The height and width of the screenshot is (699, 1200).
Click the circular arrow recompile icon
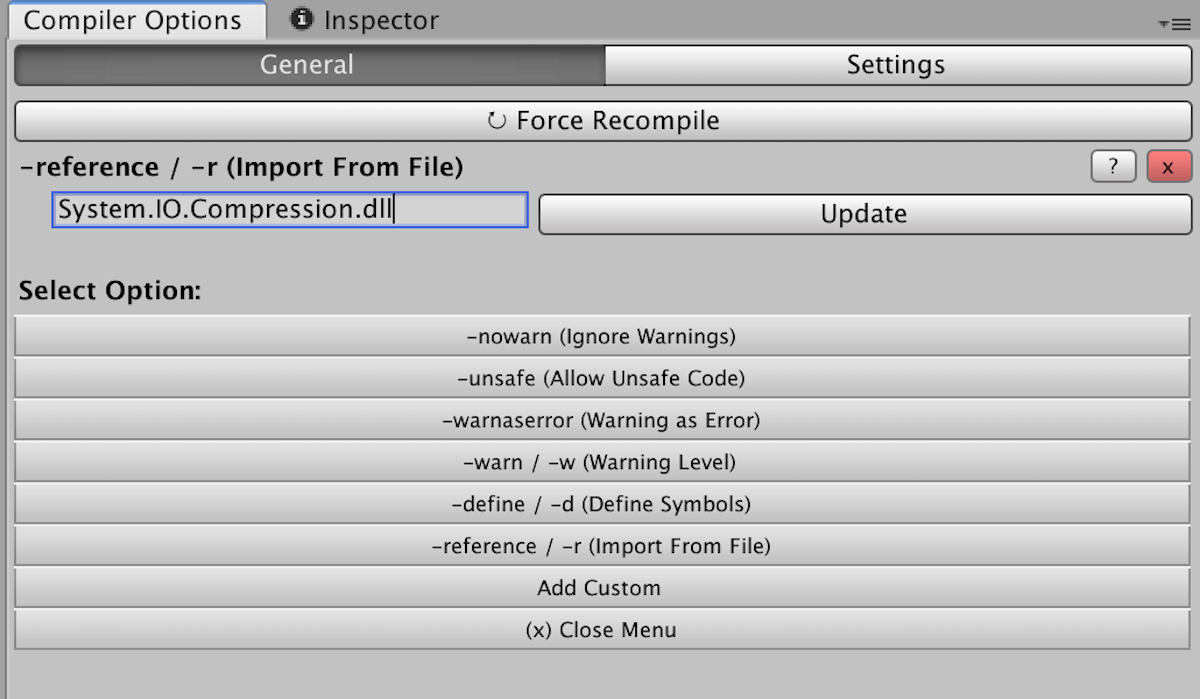[496, 122]
